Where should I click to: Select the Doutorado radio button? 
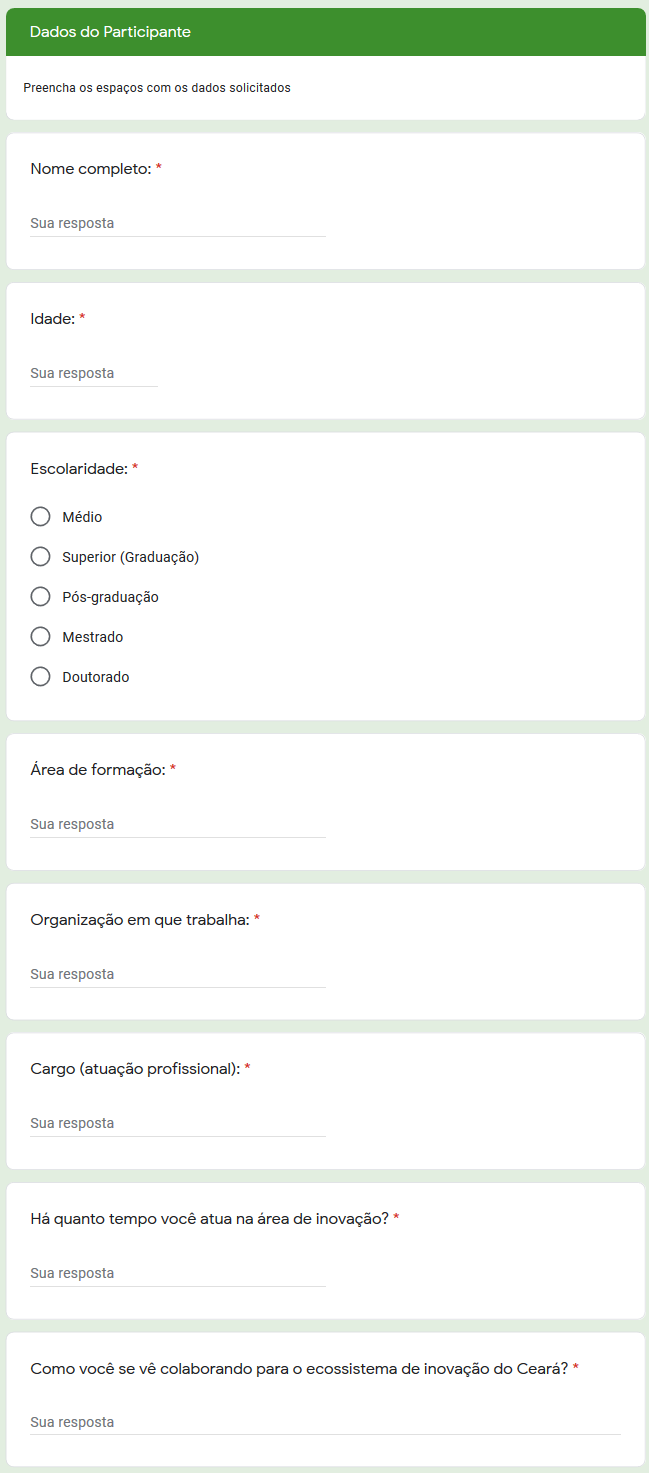(x=40, y=677)
